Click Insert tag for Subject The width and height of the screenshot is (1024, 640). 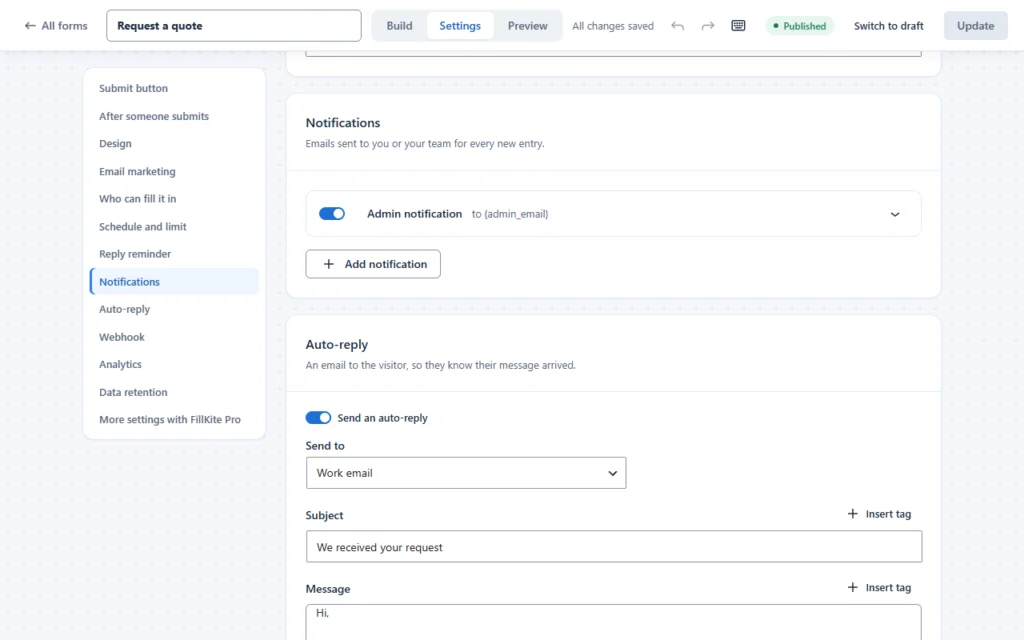click(879, 514)
